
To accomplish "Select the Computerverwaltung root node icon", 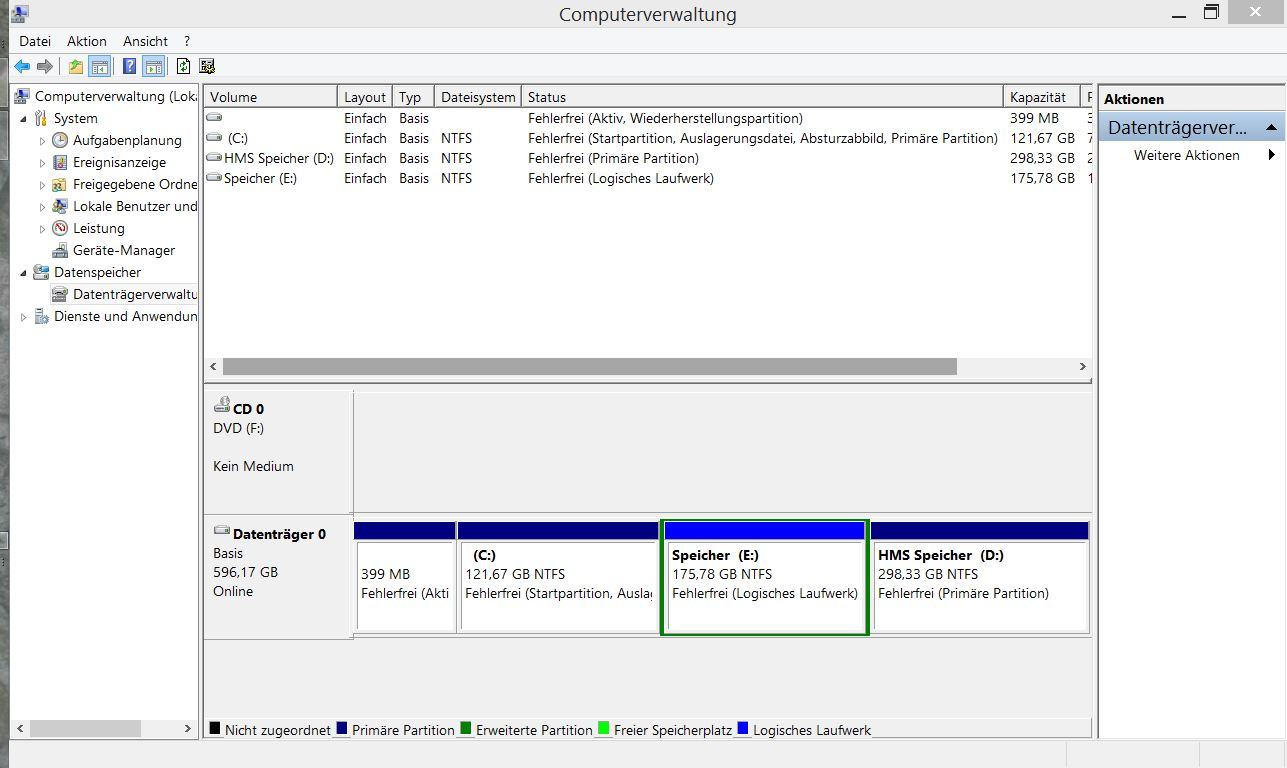I will 22,96.
